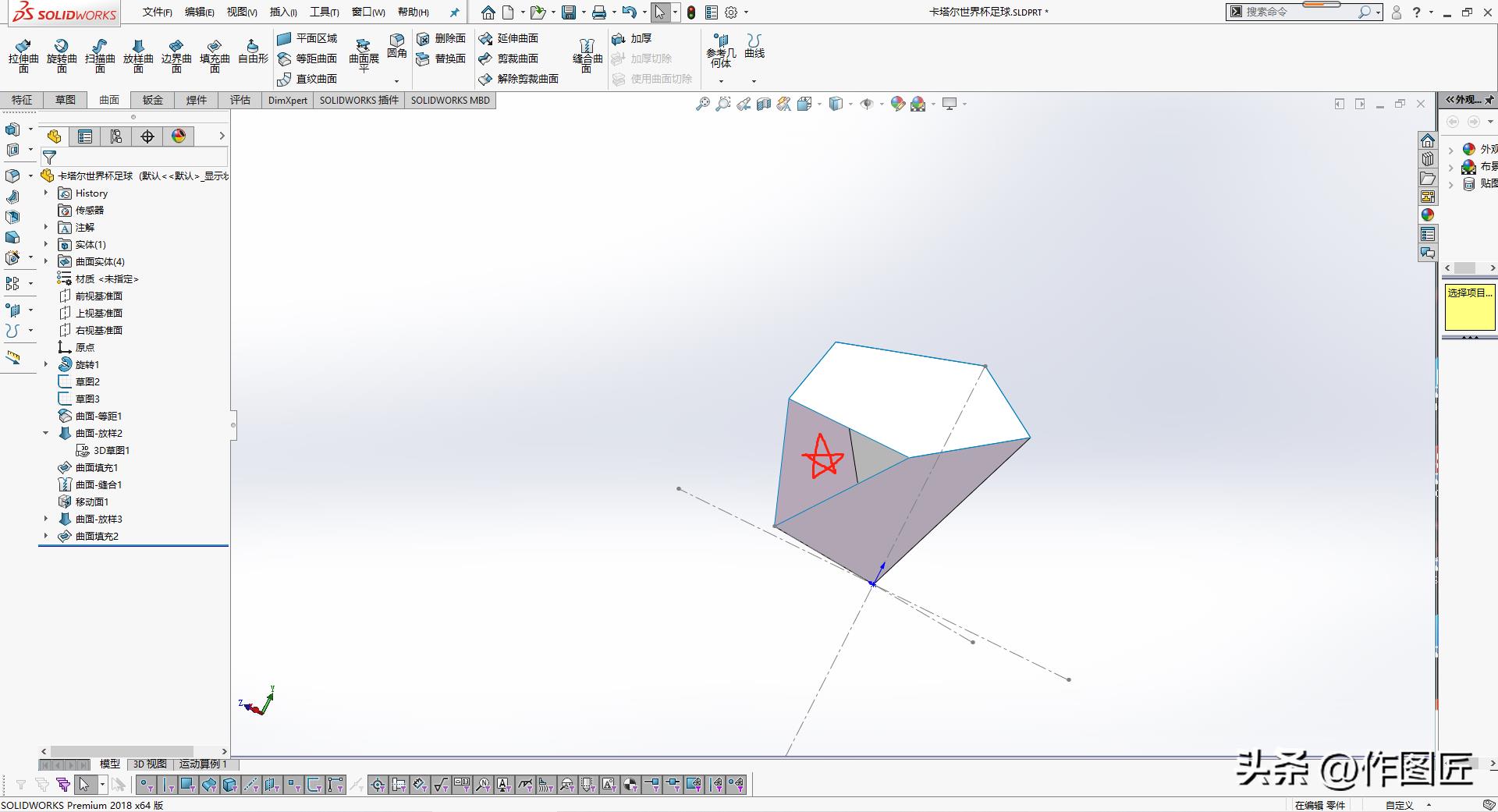Open the Appearances color wheel in the right task pane
The image size is (1498, 812).
(1428, 215)
